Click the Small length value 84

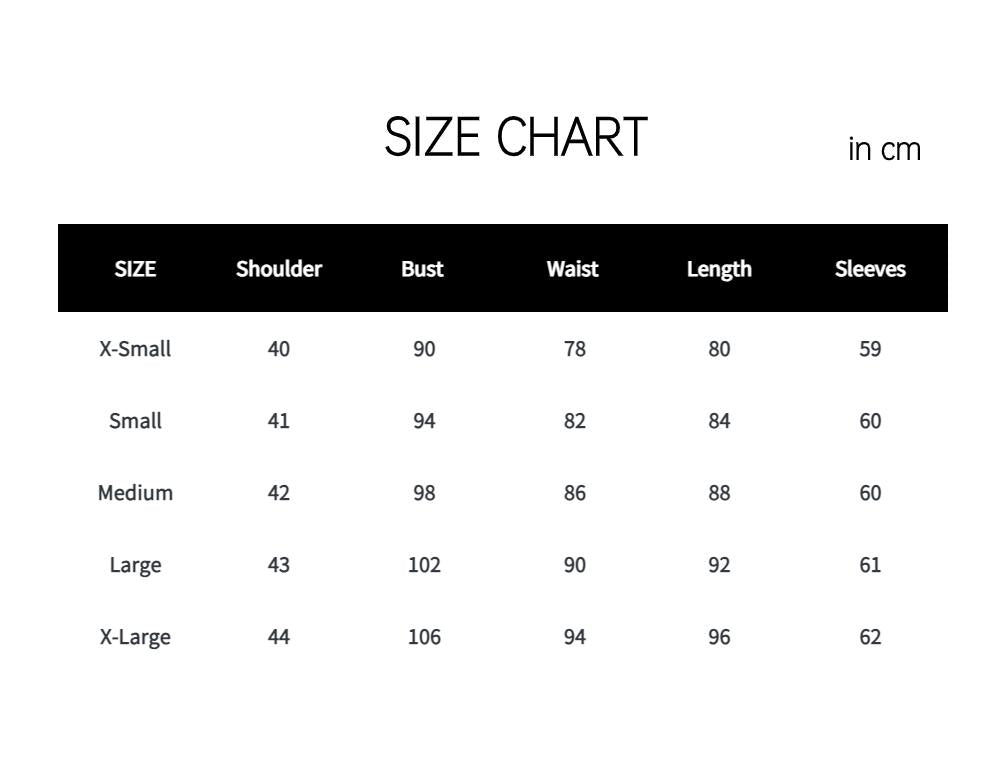coord(719,421)
